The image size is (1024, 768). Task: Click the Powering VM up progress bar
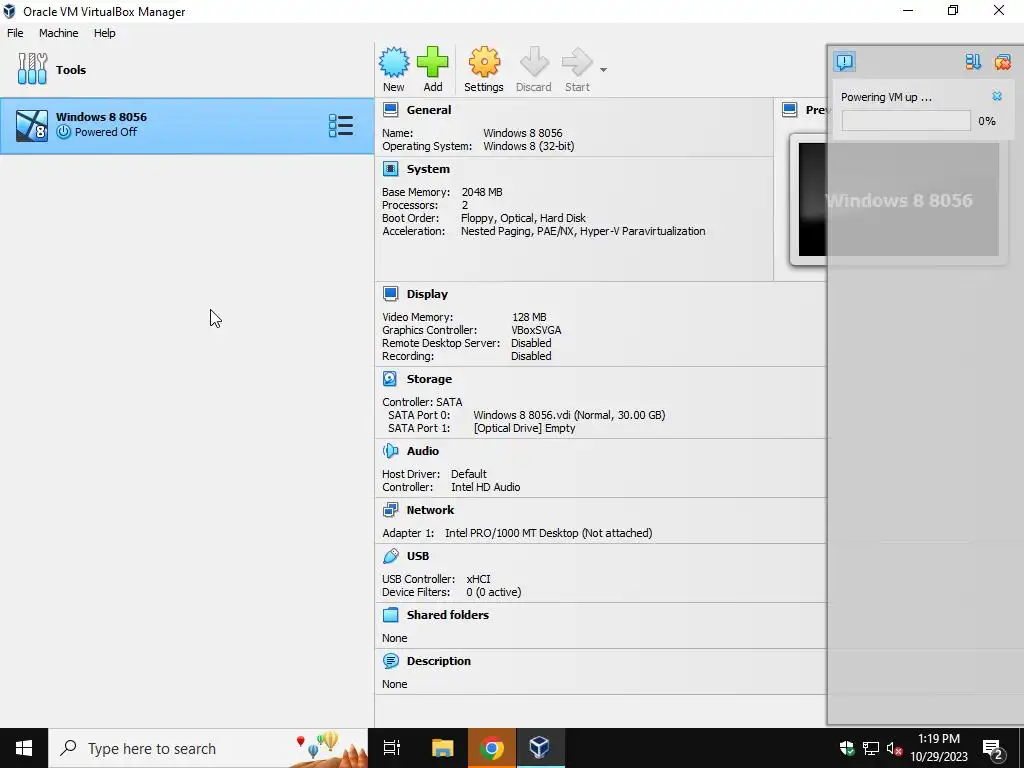[x=906, y=121]
